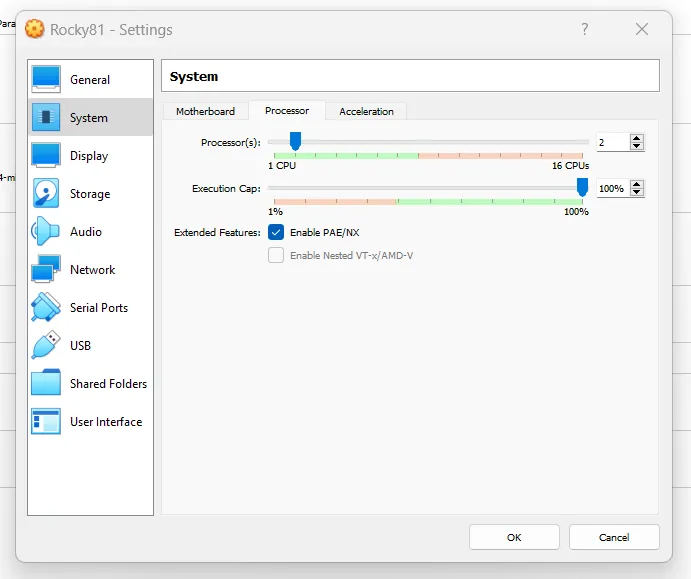Open the Shared Folders folder icon
Image resolution: width=691 pixels, height=579 pixels.
(46, 382)
